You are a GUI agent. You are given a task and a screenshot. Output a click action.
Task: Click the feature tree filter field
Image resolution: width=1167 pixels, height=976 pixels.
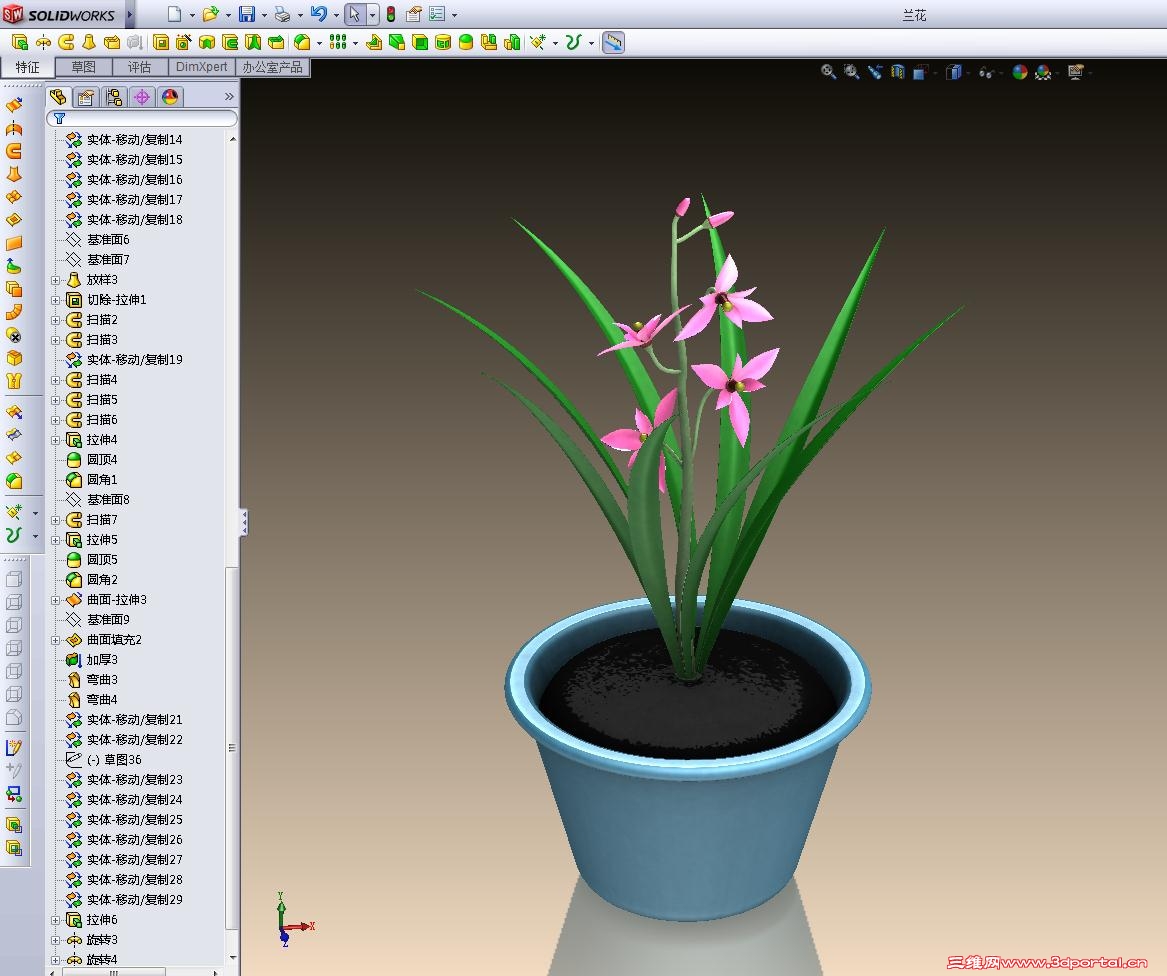point(142,118)
